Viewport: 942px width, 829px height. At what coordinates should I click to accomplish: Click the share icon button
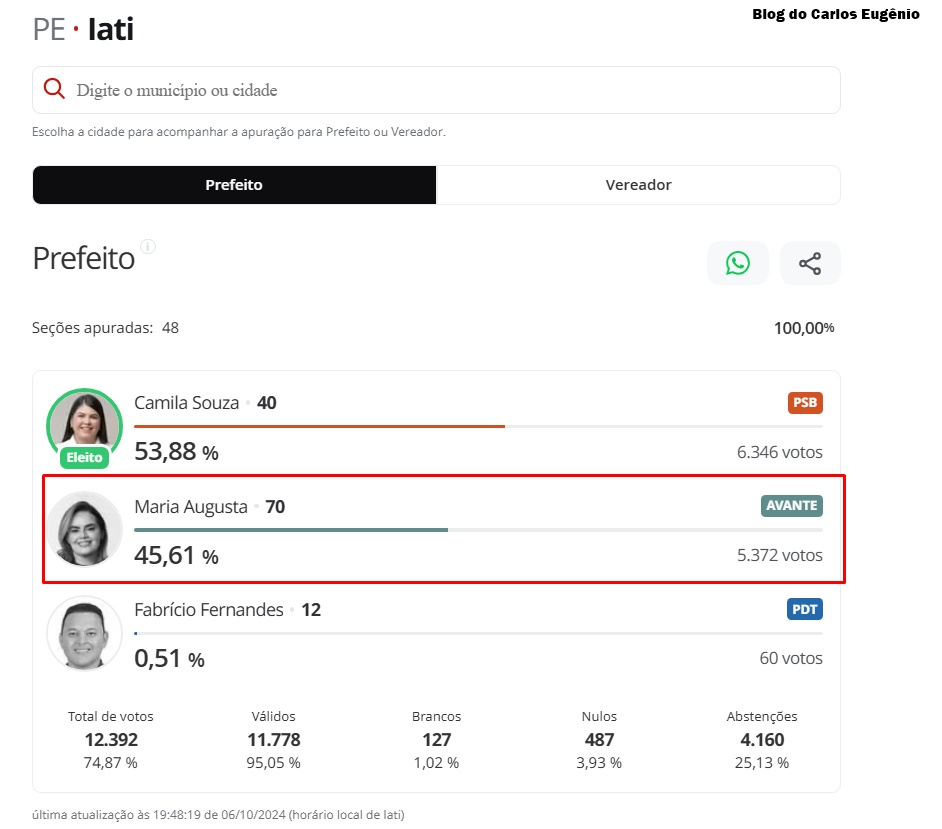tap(809, 263)
